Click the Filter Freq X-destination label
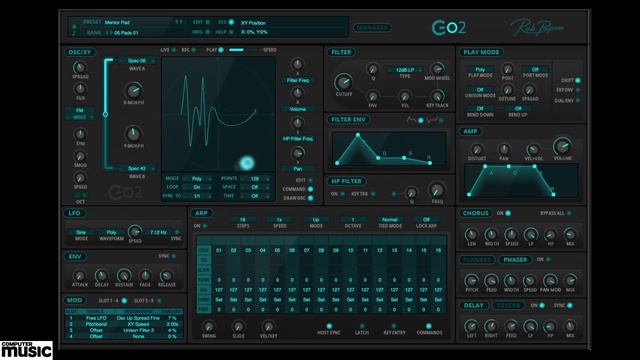Image resolution: width=640 pixels, height=360 pixels. point(298,80)
